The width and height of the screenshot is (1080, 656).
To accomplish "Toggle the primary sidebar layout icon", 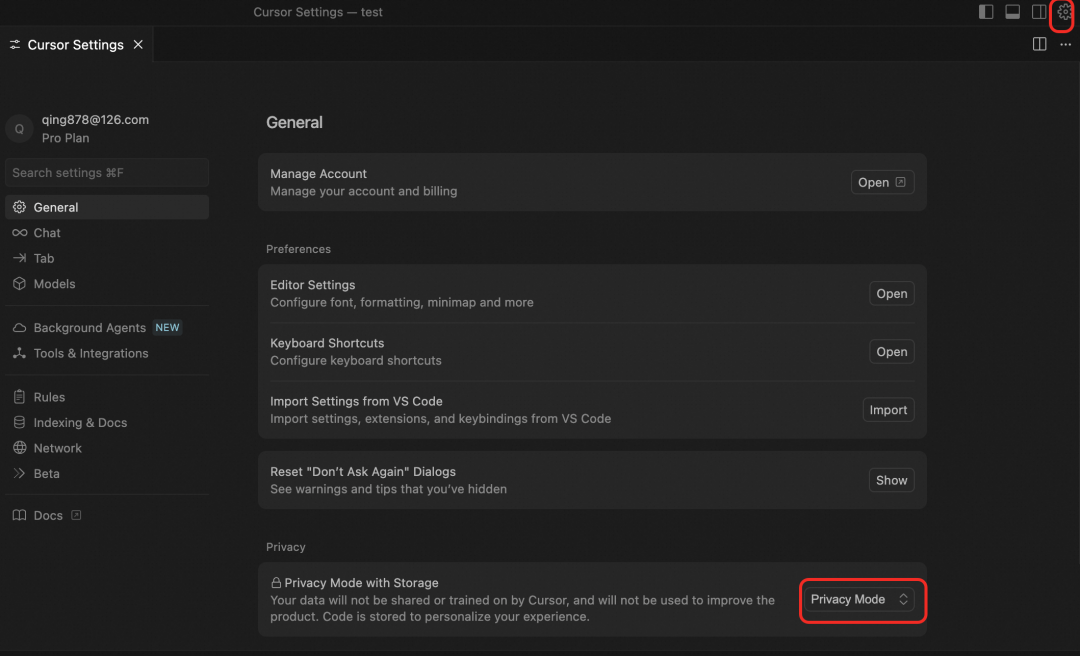I will coord(986,12).
